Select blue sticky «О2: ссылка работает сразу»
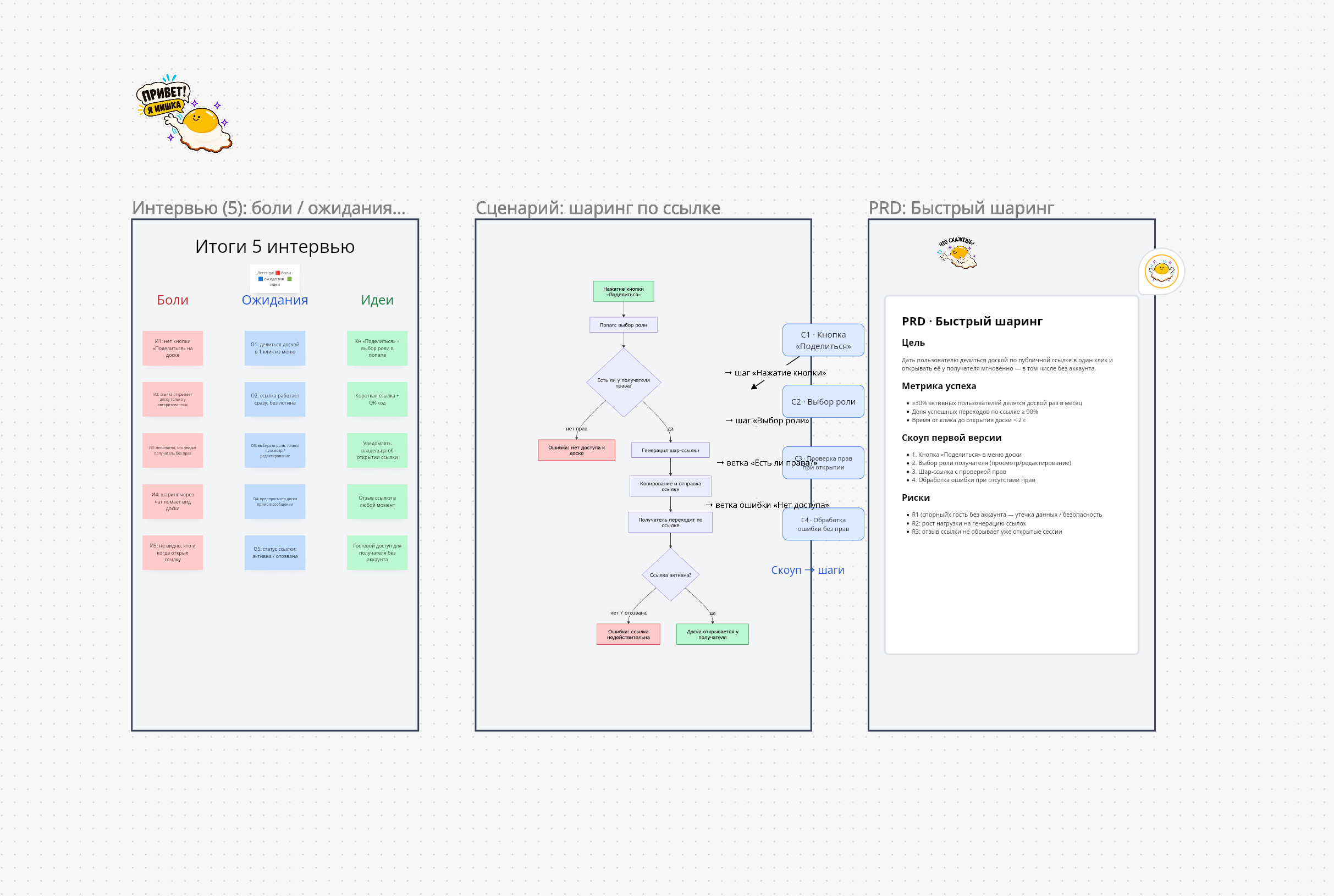 pyautogui.click(x=275, y=399)
